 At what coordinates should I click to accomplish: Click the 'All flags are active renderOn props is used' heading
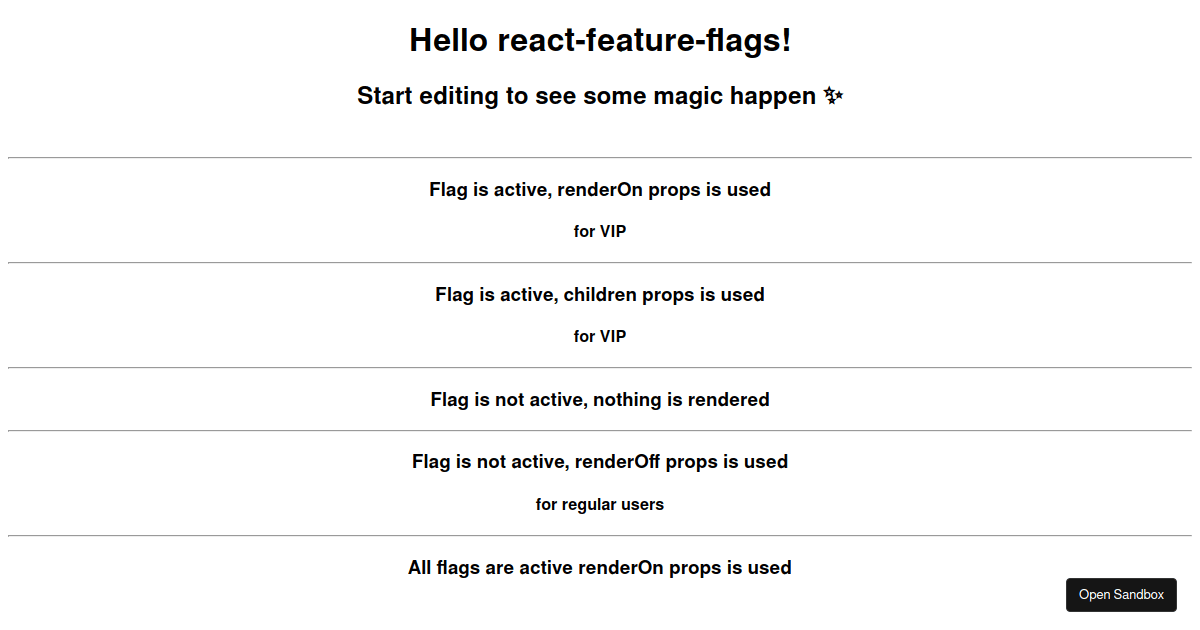pos(599,567)
